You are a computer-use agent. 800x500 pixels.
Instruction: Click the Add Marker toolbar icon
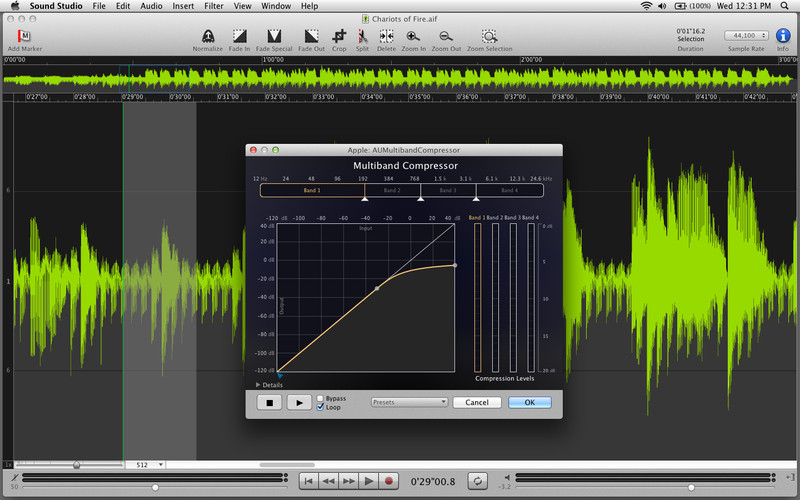tap(24, 36)
